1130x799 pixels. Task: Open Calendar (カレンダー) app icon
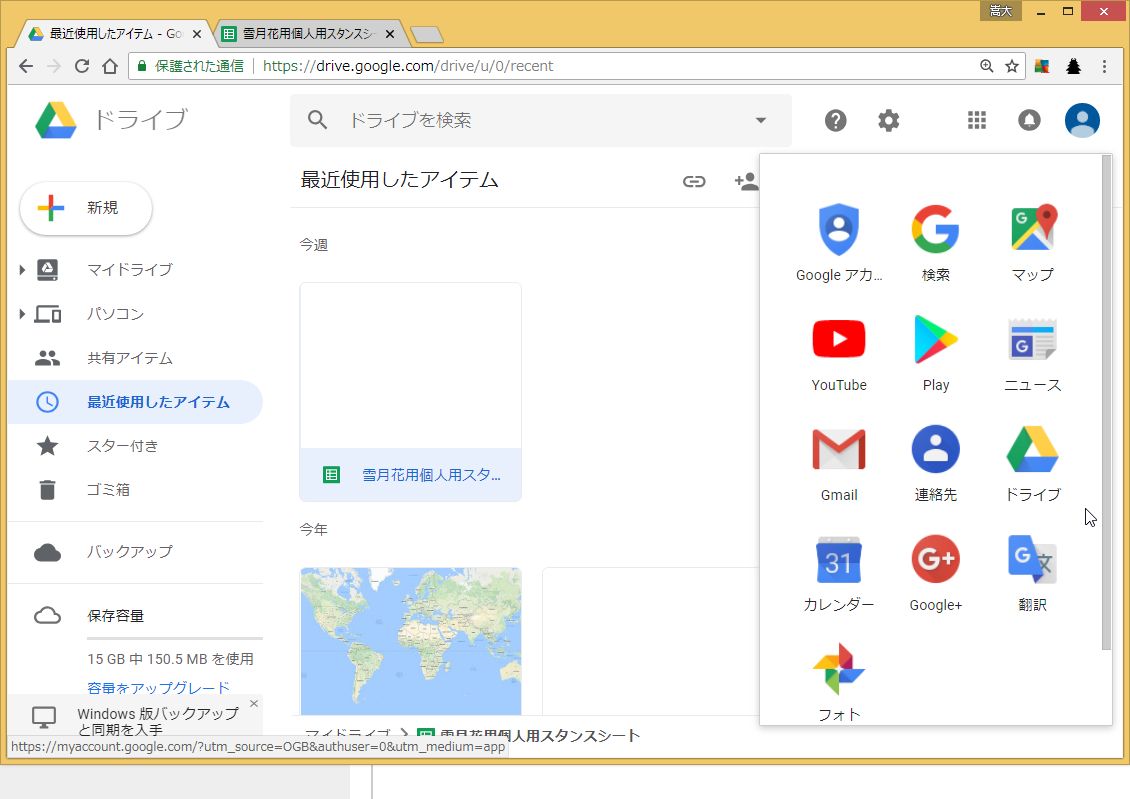tap(838, 573)
